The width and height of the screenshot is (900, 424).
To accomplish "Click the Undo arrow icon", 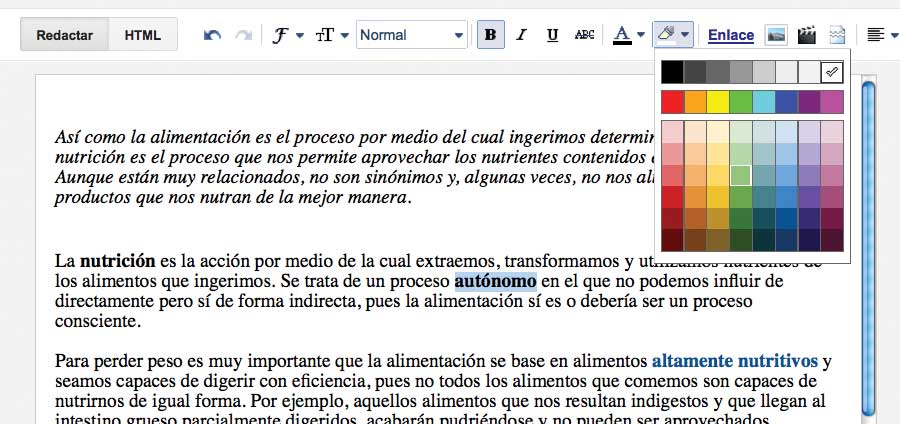I will point(212,35).
